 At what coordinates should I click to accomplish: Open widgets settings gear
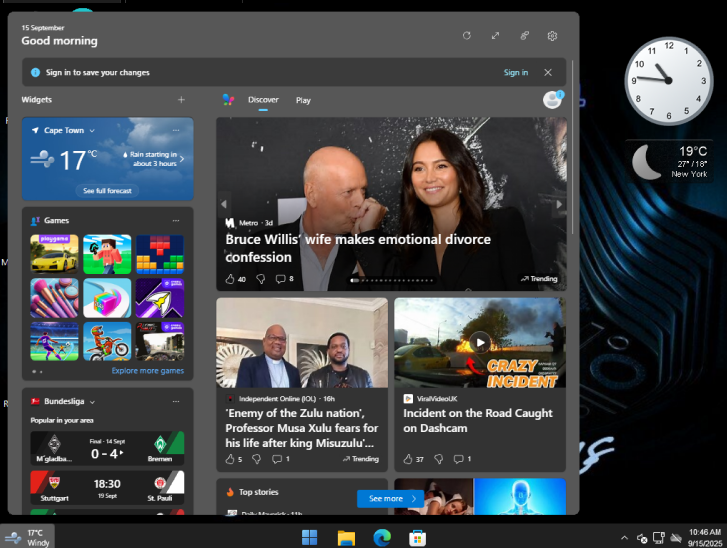tap(552, 36)
